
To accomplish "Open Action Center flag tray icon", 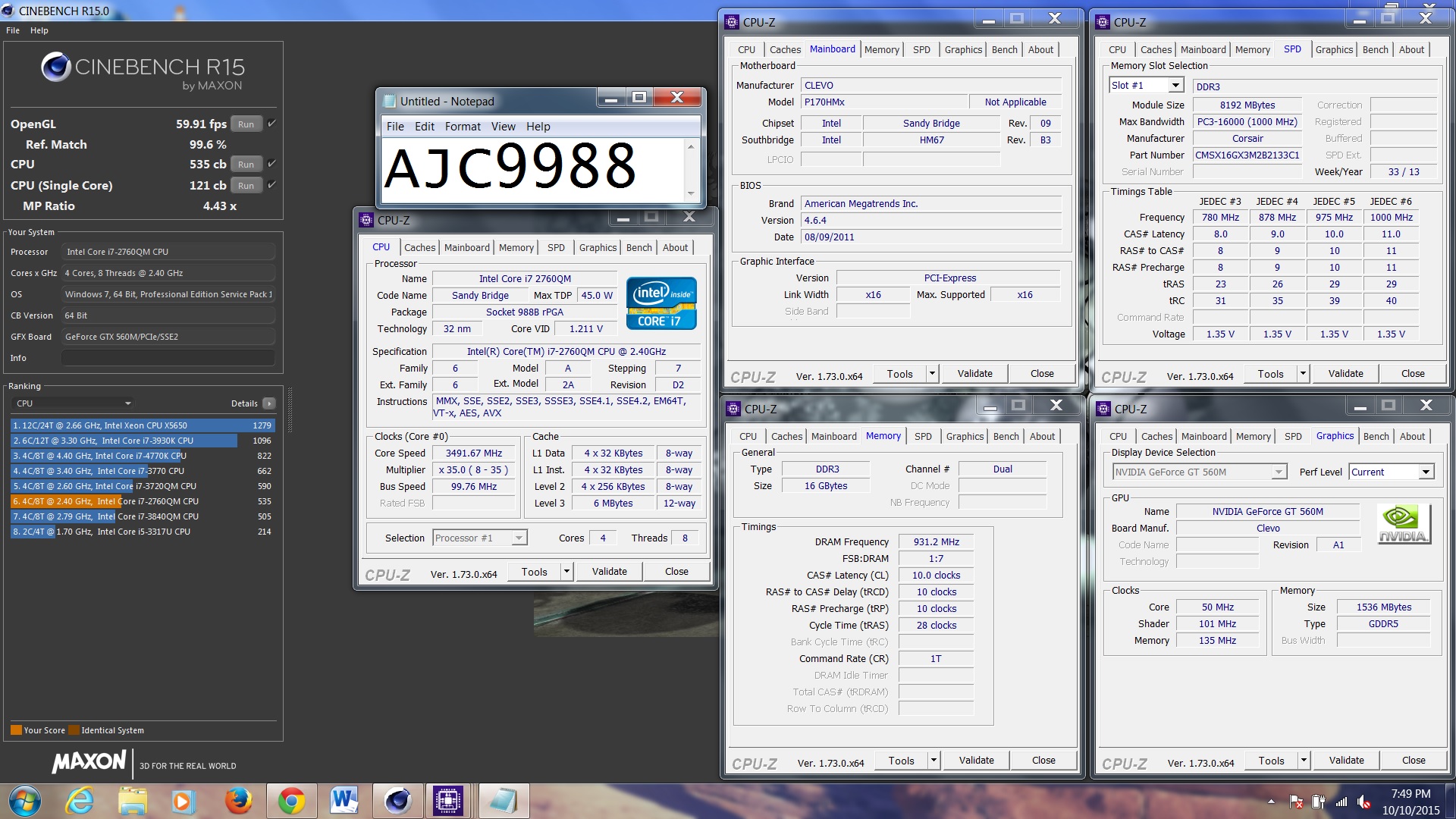I will 1296,802.
